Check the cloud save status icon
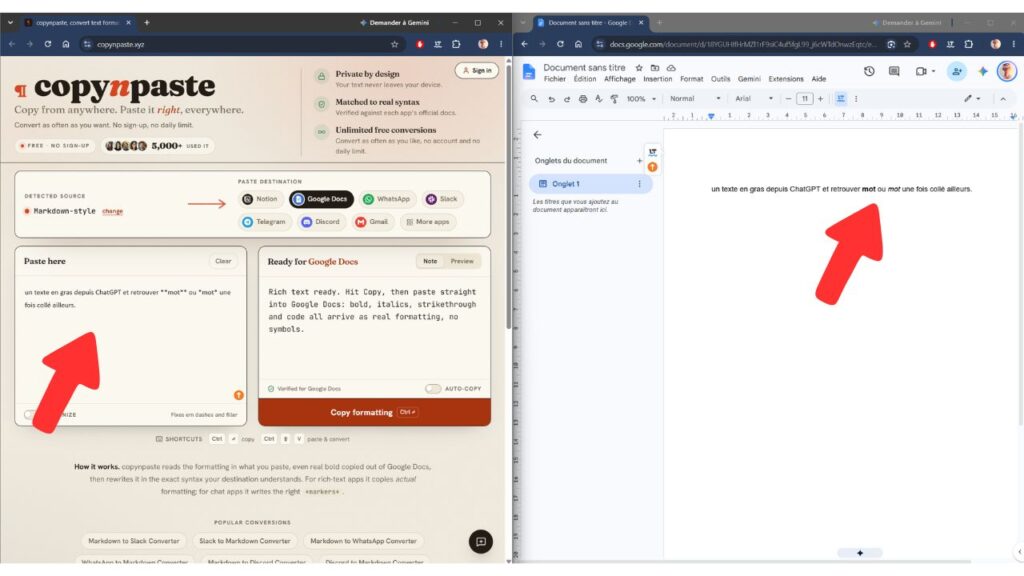This screenshot has height=576, width=1024. pyautogui.click(x=671, y=67)
